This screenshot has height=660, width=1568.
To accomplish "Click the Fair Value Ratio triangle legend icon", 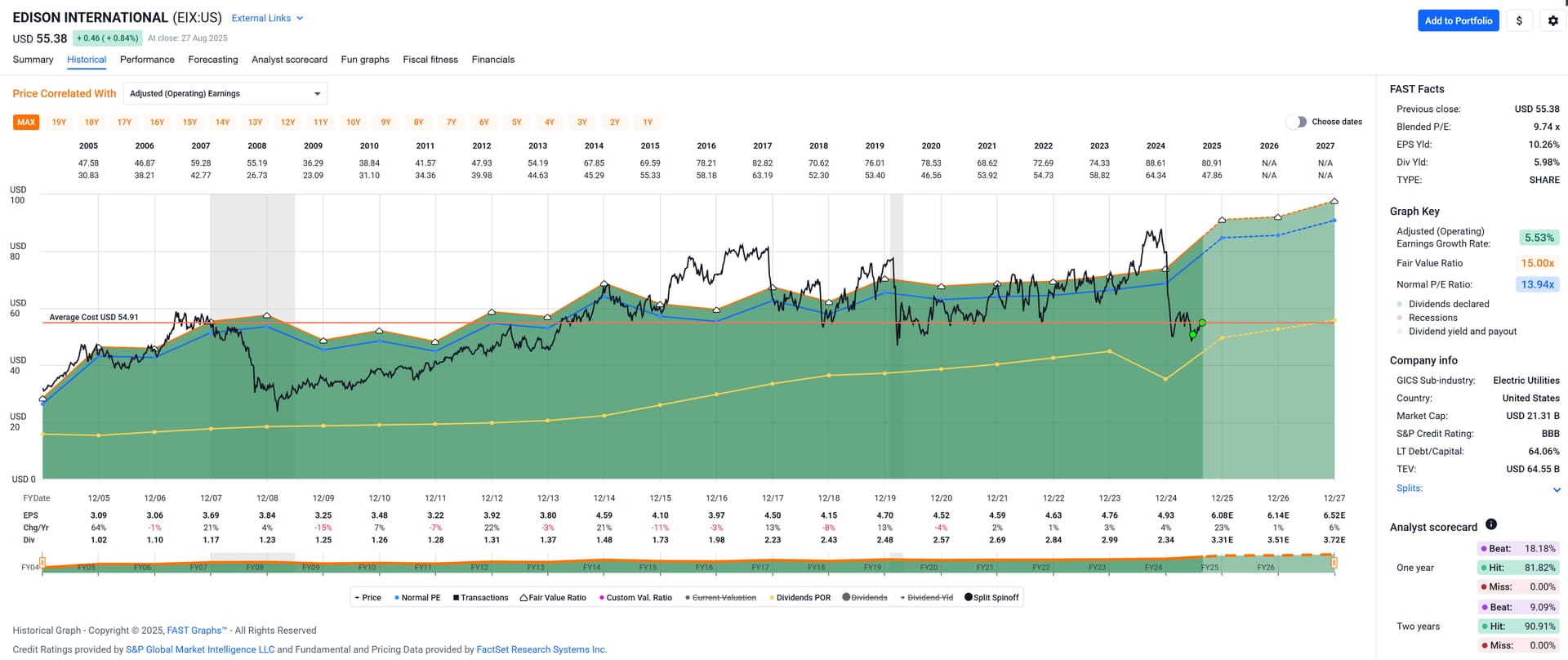I will [524, 598].
